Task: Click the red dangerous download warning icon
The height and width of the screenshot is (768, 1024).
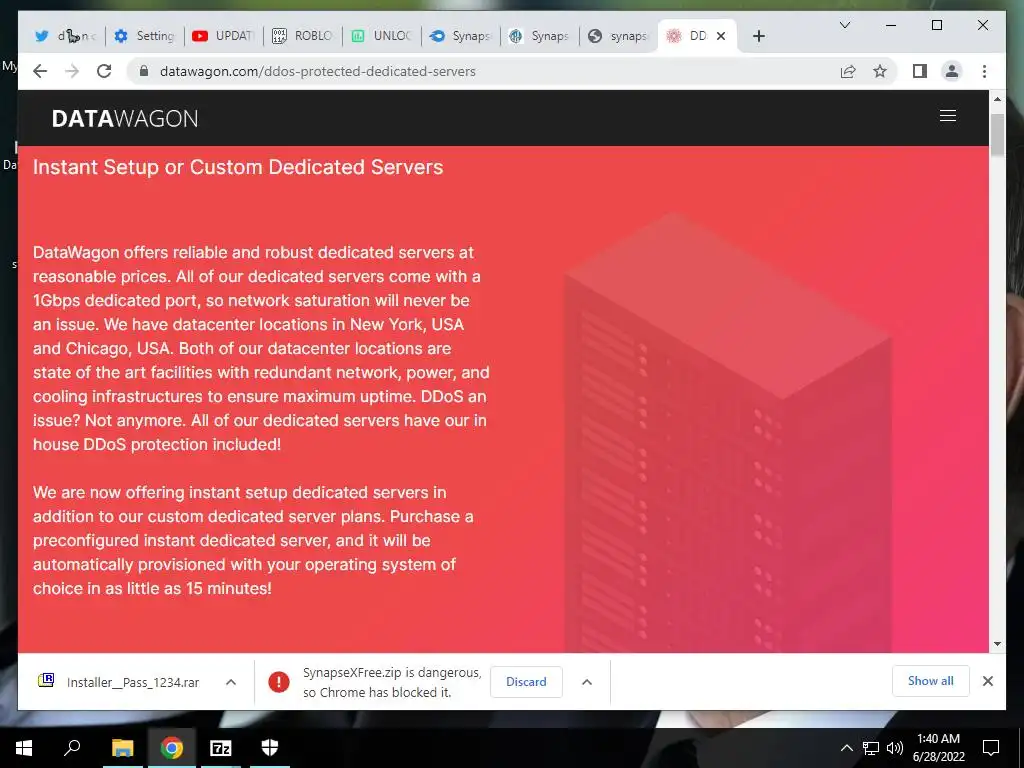Action: [279, 682]
